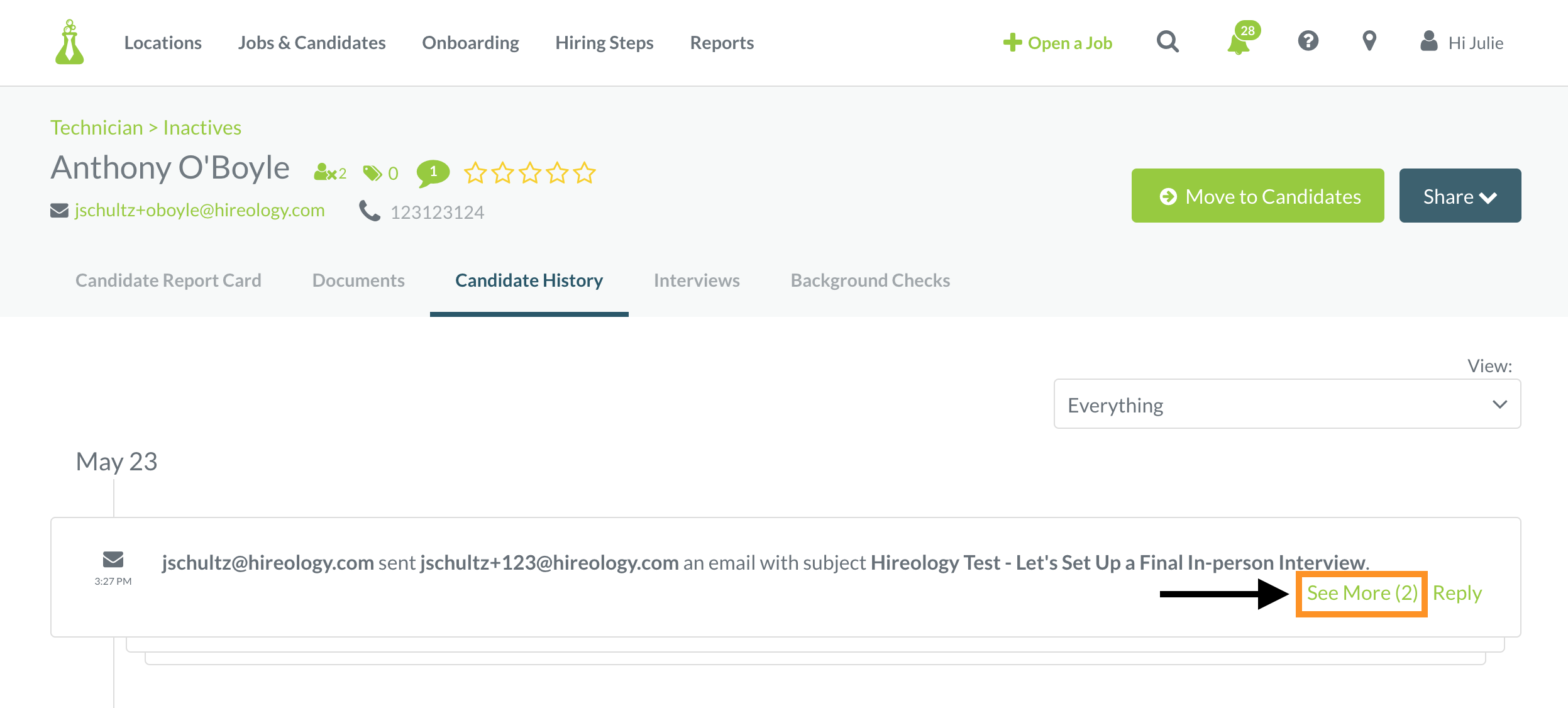Image resolution: width=1568 pixels, height=708 pixels.
Task: Click the help question mark icon
Action: point(1308,41)
